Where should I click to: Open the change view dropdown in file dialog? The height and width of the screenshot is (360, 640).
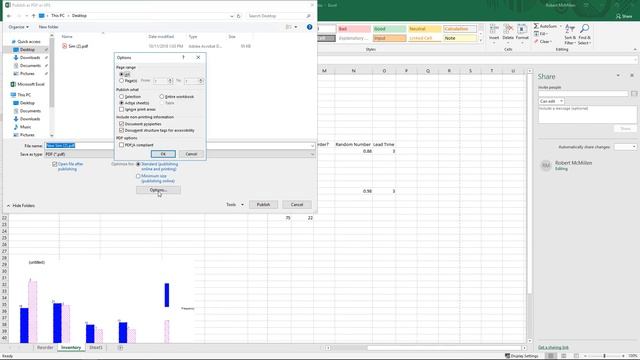296,27
